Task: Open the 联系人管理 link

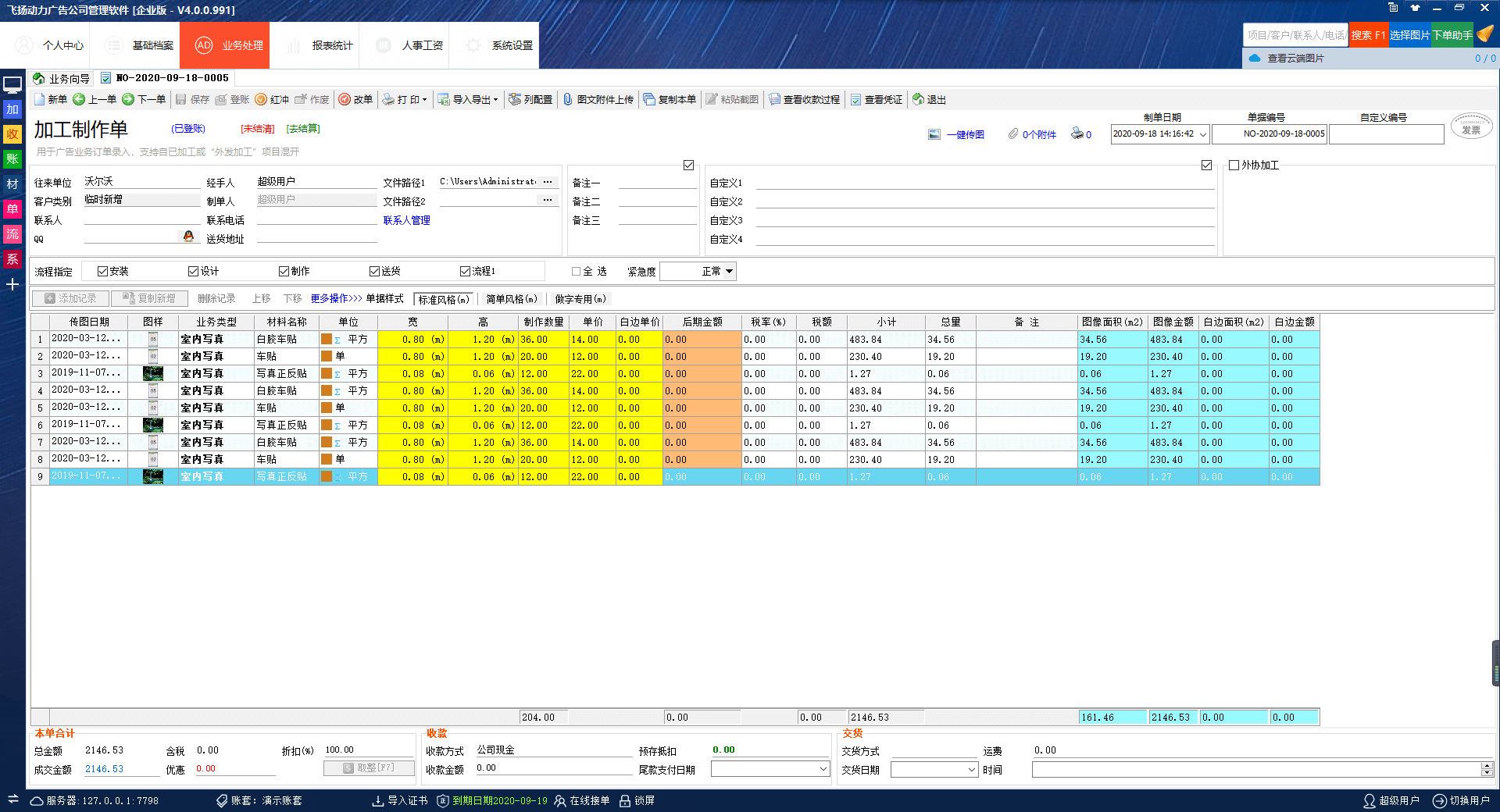Action: pos(406,221)
